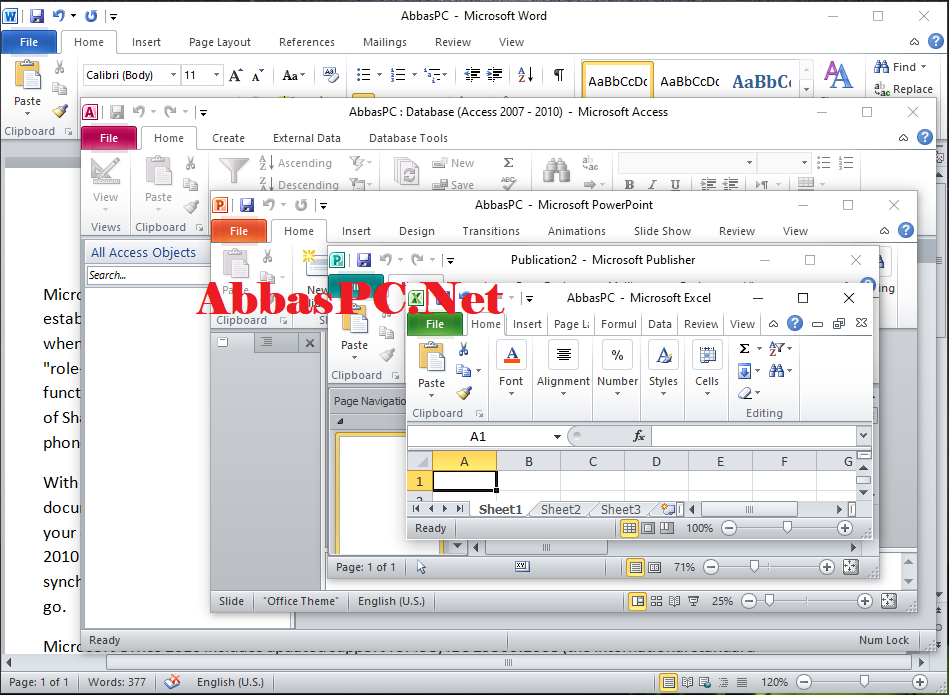Select Slide Sorter view in PowerPoint status bar
This screenshot has width=949, height=695.
coord(656,601)
